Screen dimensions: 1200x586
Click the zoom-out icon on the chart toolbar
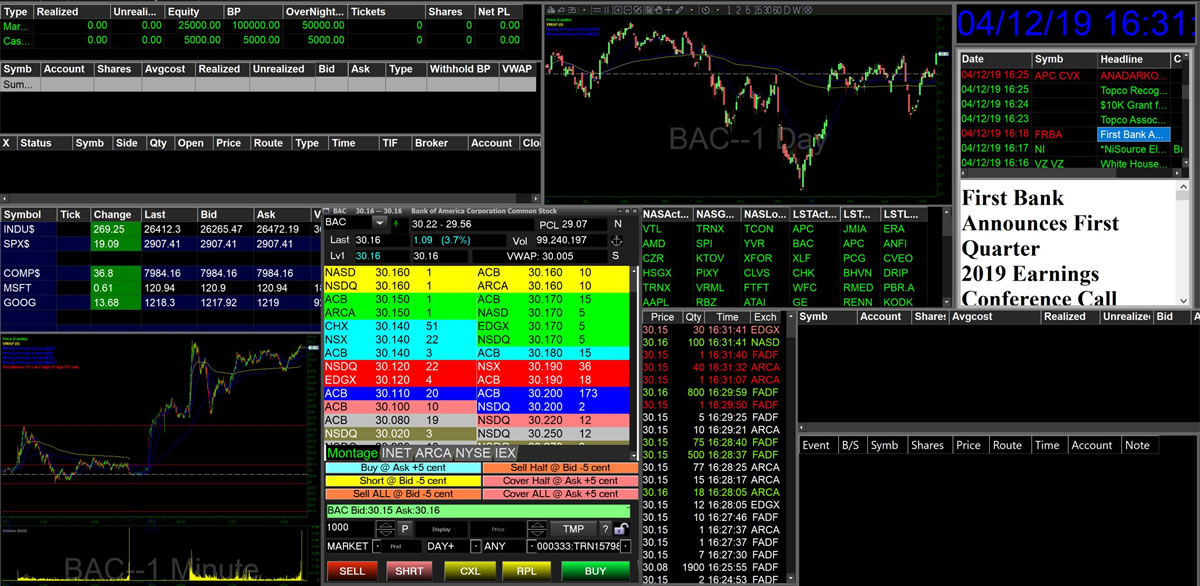[x=628, y=9]
